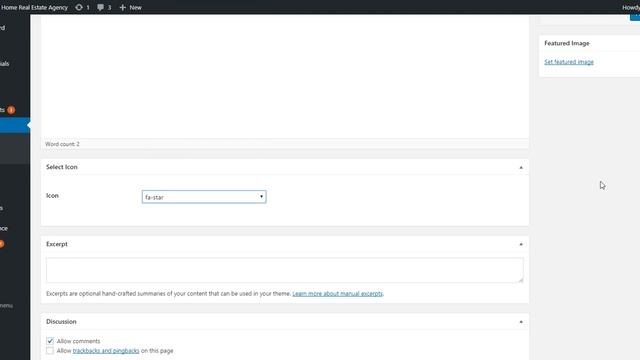Click the Select Icon panel title
This screenshot has height=360, width=640.
tap(62, 167)
